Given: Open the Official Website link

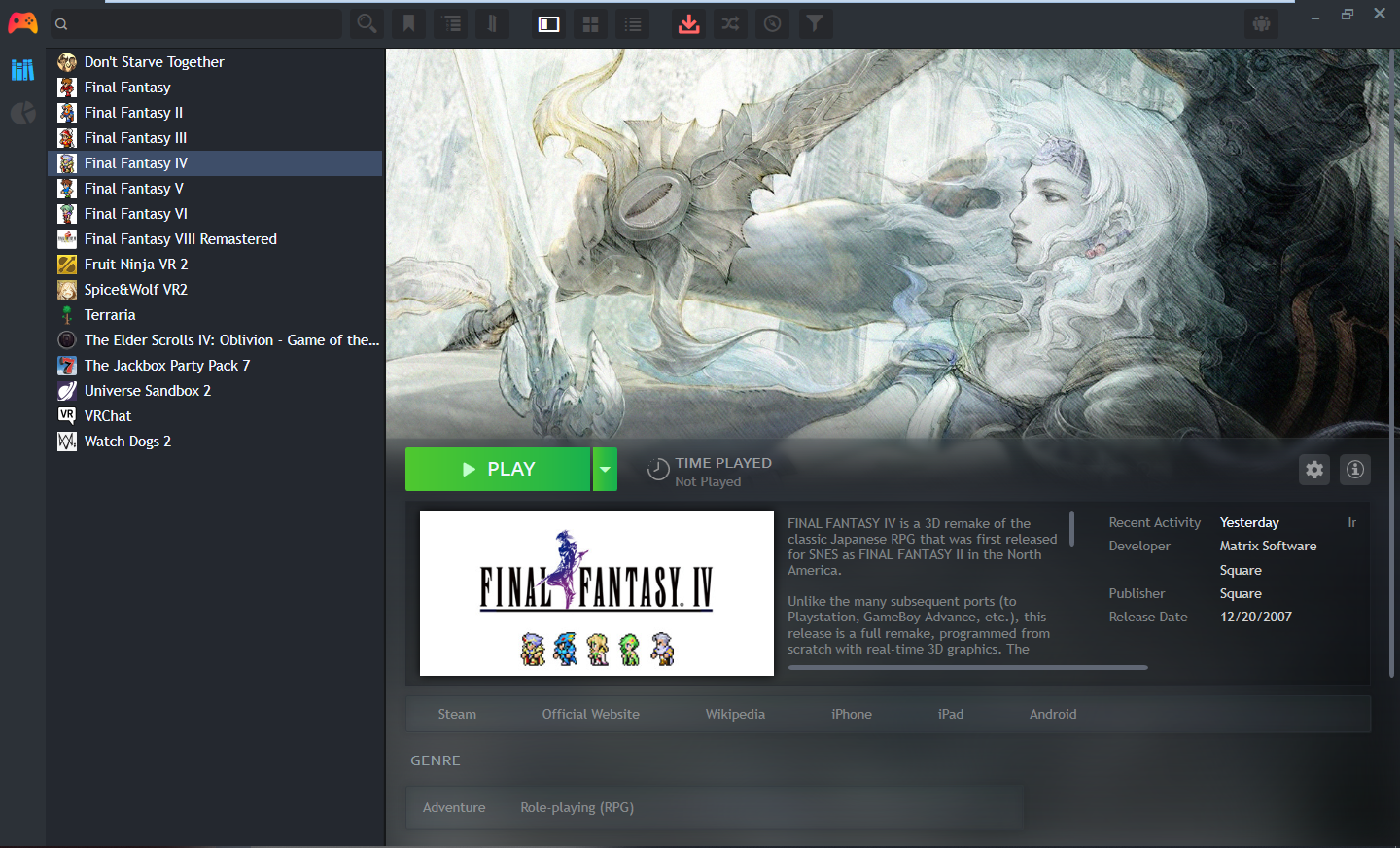Looking at the screenshot, I should point(591,715).
